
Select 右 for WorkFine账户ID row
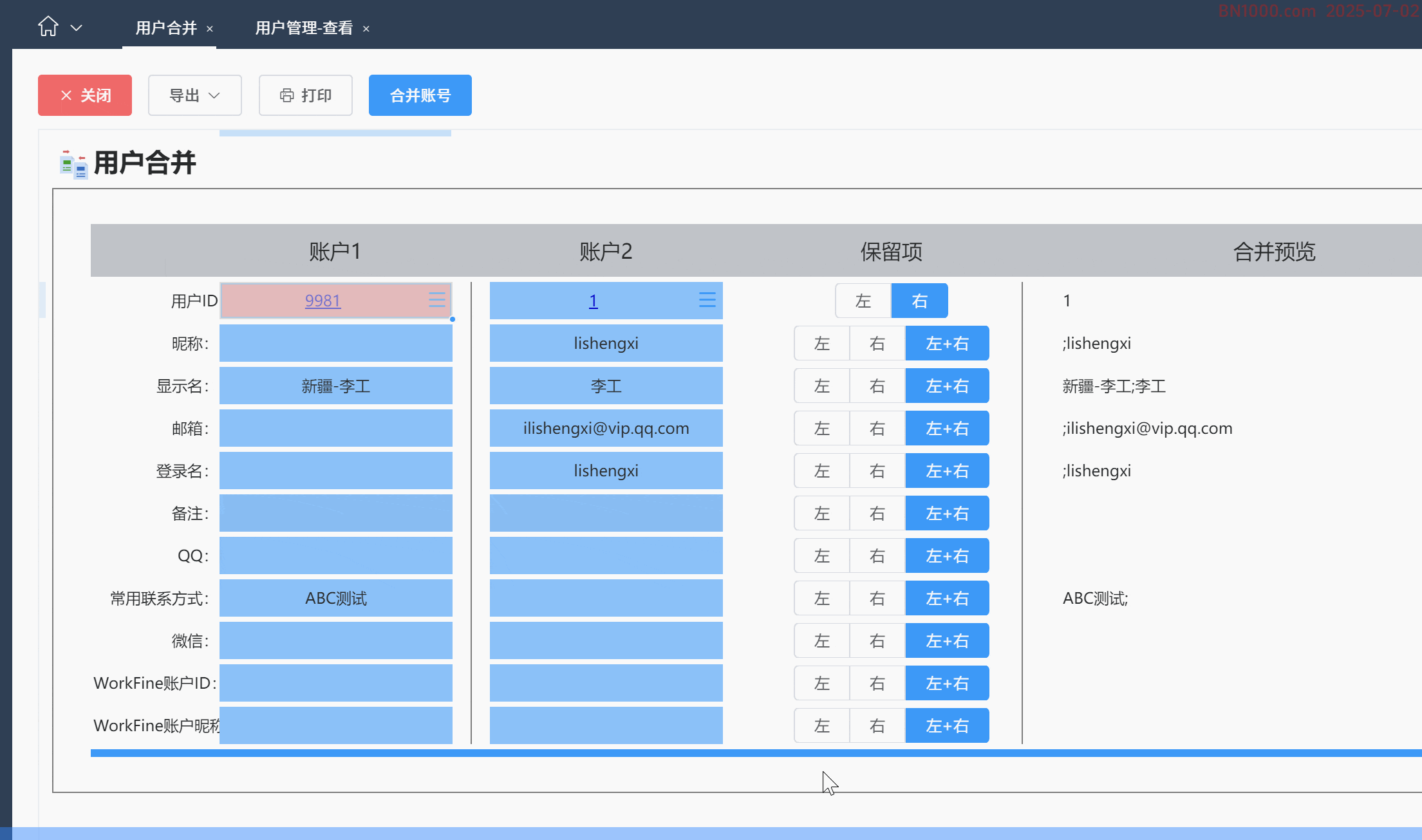[877, 683]
